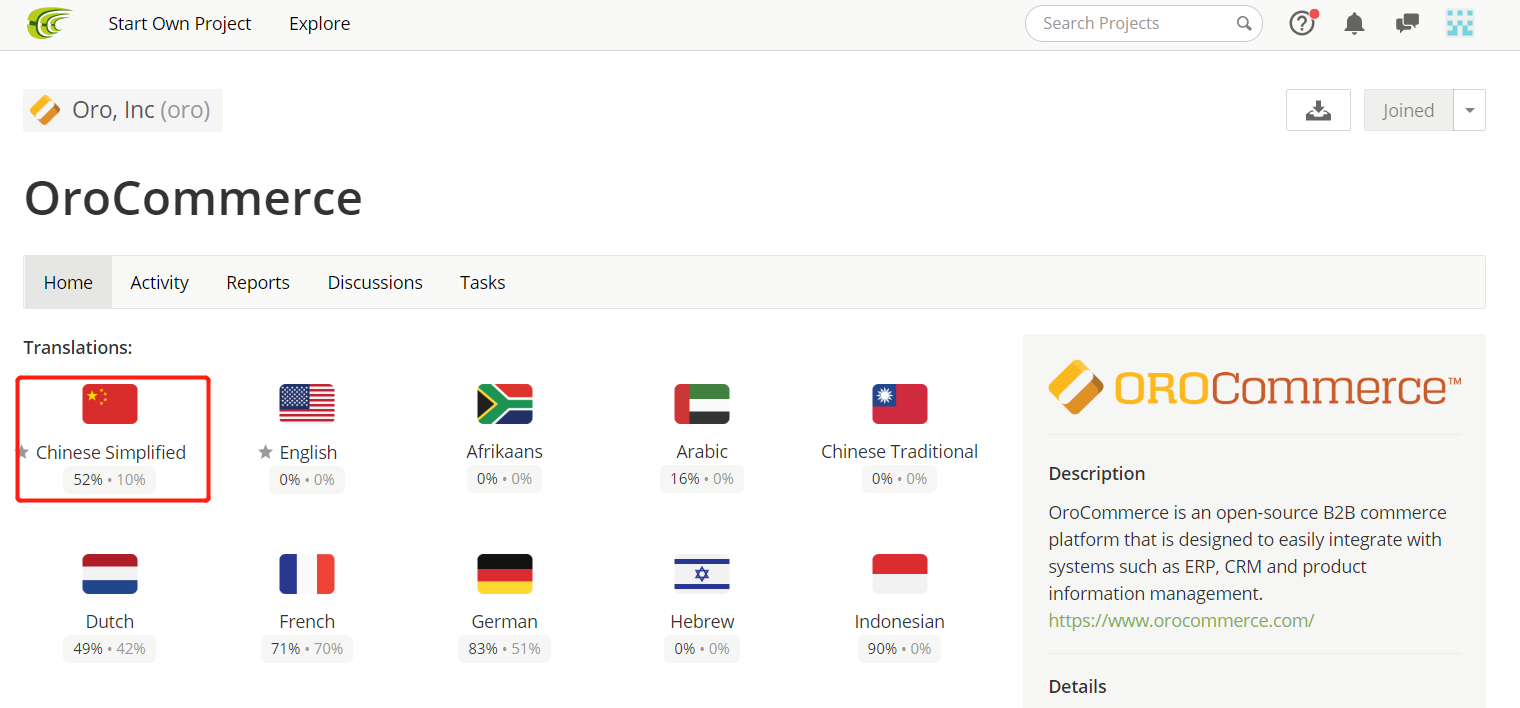
Task: Click the Description heading in sidebar
Action: [1097, 473]
